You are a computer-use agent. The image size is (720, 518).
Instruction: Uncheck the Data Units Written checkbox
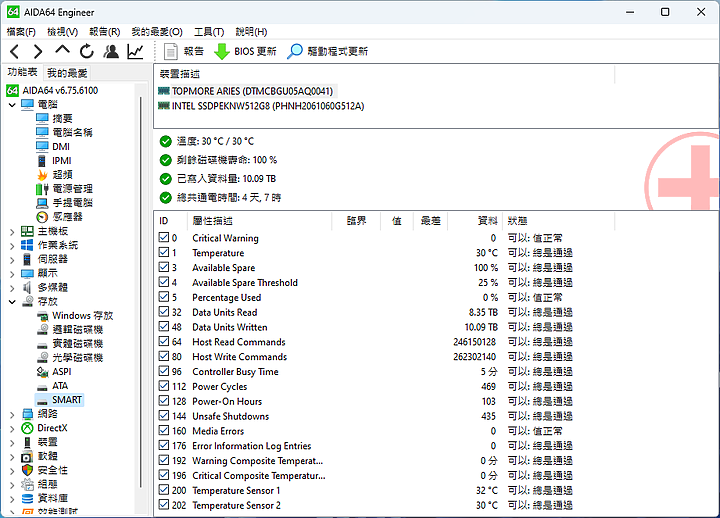tap(163, 327)
